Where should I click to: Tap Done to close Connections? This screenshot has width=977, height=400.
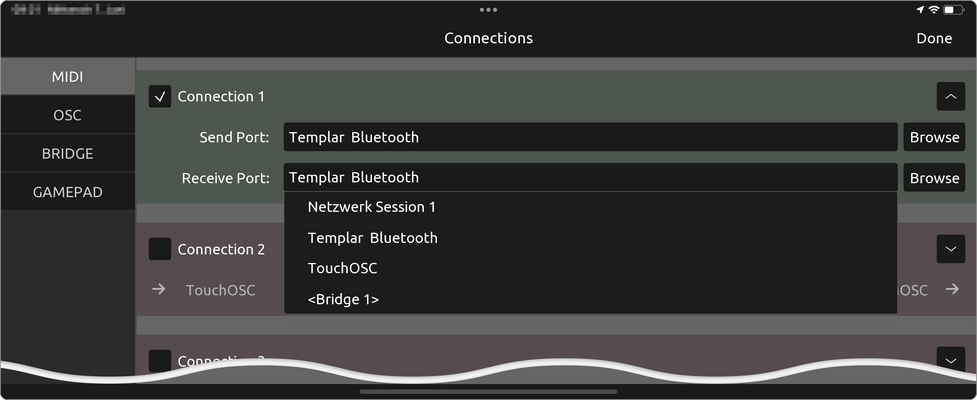click(x=933, y=38)
